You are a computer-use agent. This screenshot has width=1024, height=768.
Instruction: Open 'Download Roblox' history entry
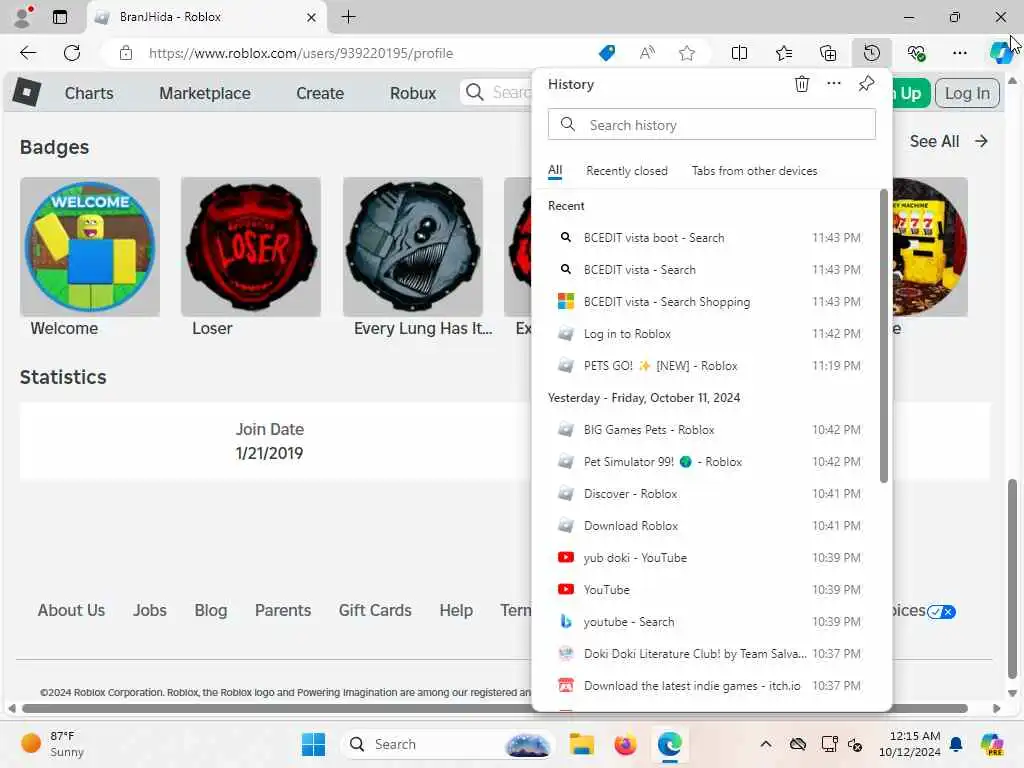point(710,526)
